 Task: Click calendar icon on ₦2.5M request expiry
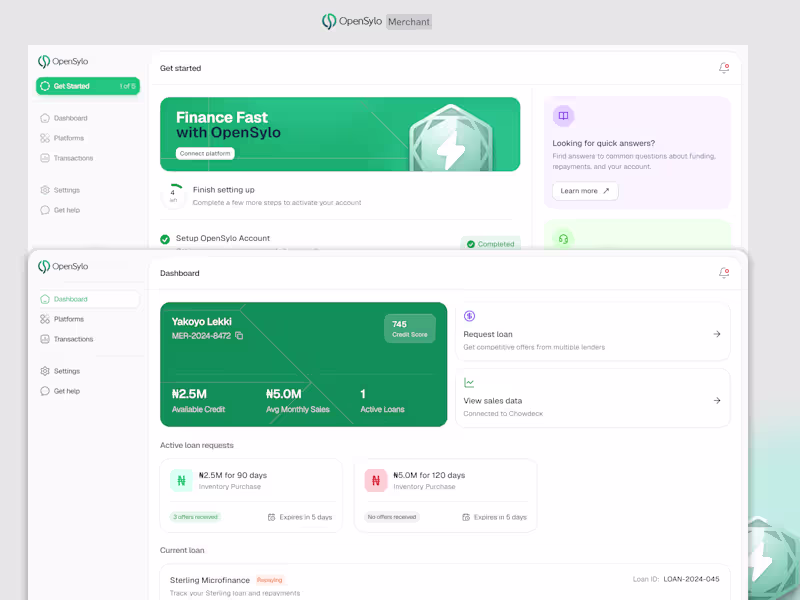(271, 517)
